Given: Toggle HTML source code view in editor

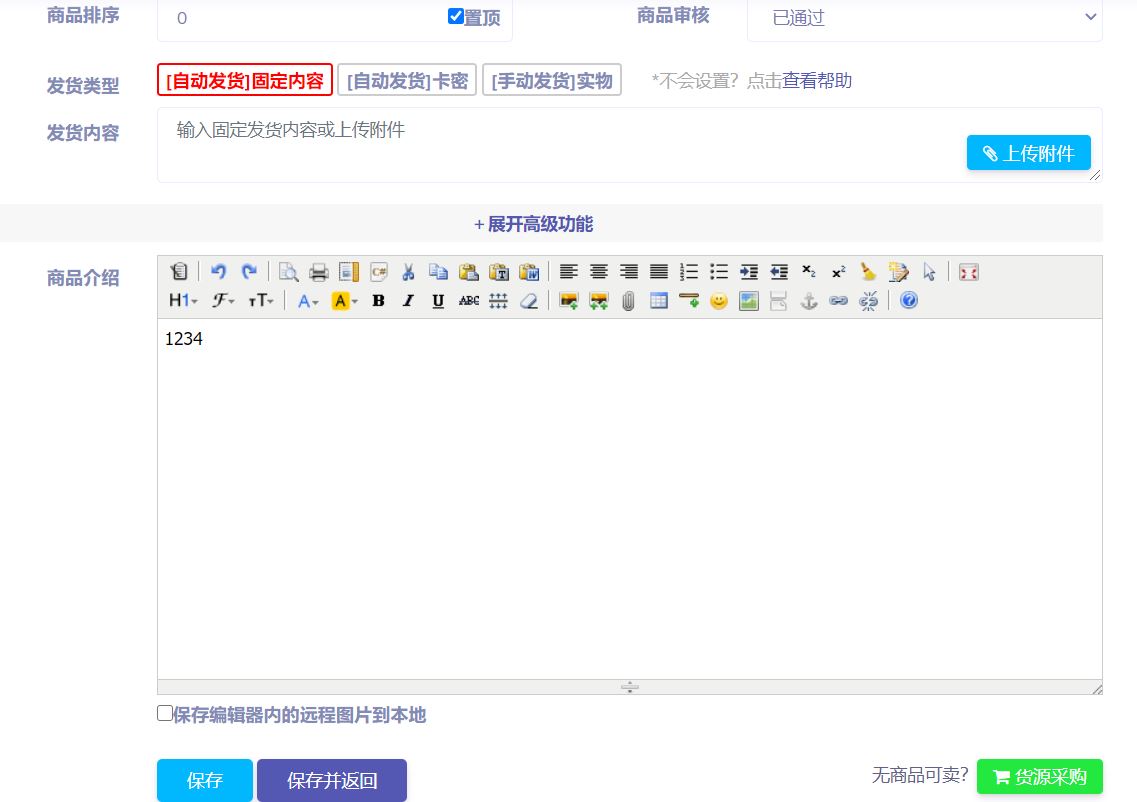Looking at the screenshot, I should tap(178, 272).
